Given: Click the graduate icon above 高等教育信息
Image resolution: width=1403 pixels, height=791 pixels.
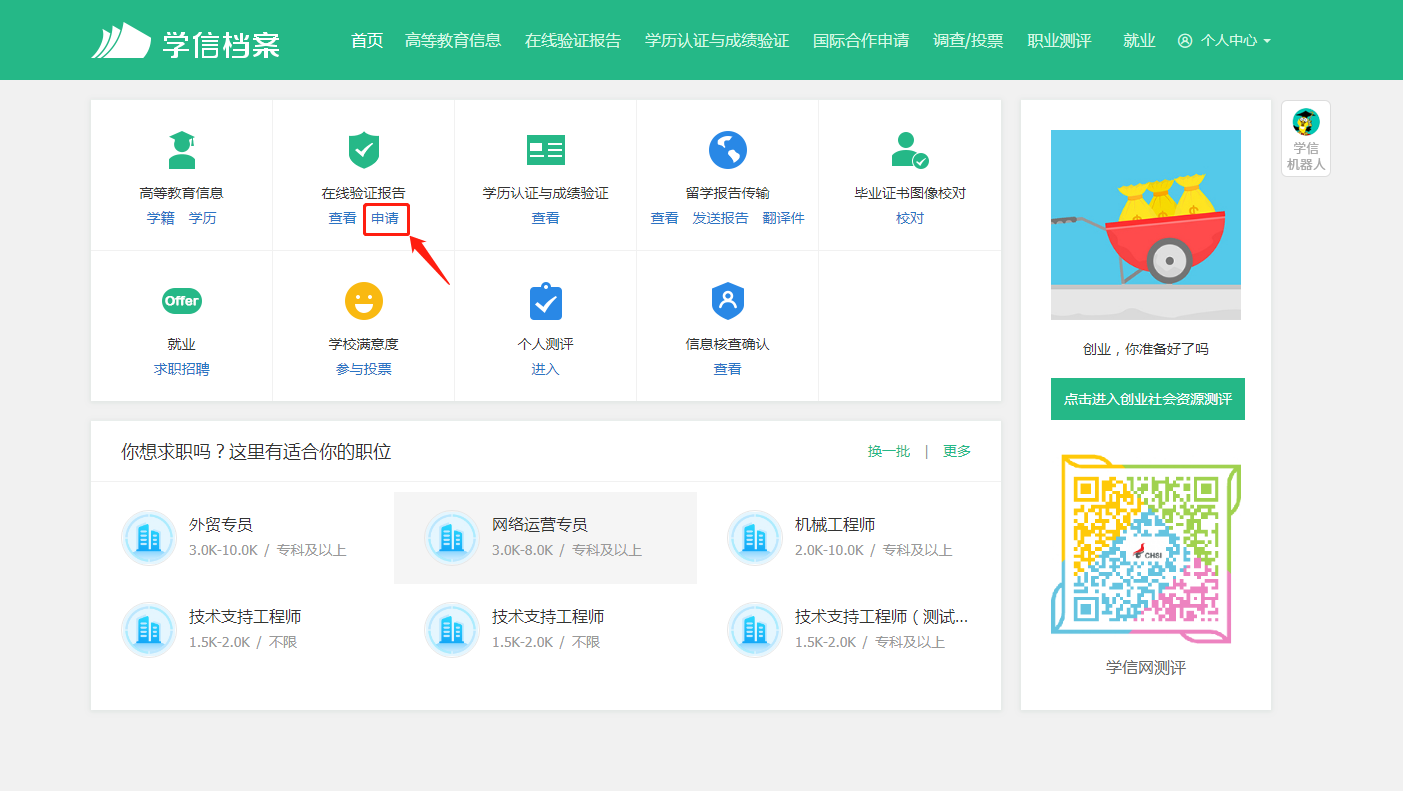Looking at the screenshot, I should 181,150.
